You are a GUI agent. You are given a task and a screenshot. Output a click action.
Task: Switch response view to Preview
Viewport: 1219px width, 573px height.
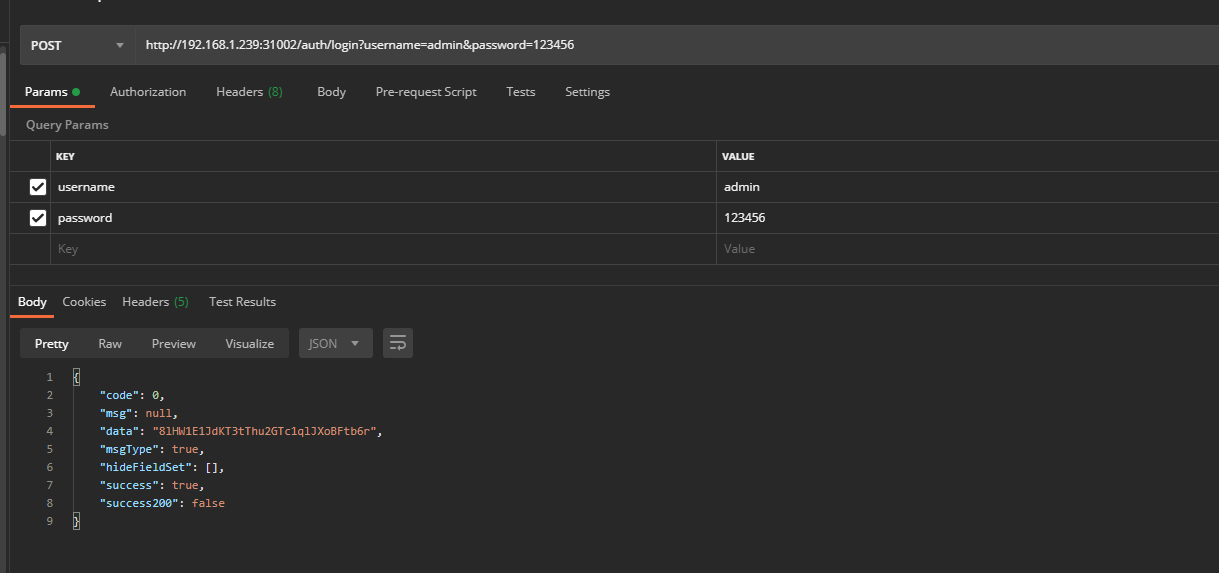pyautogui.click(x=174, y=343)
